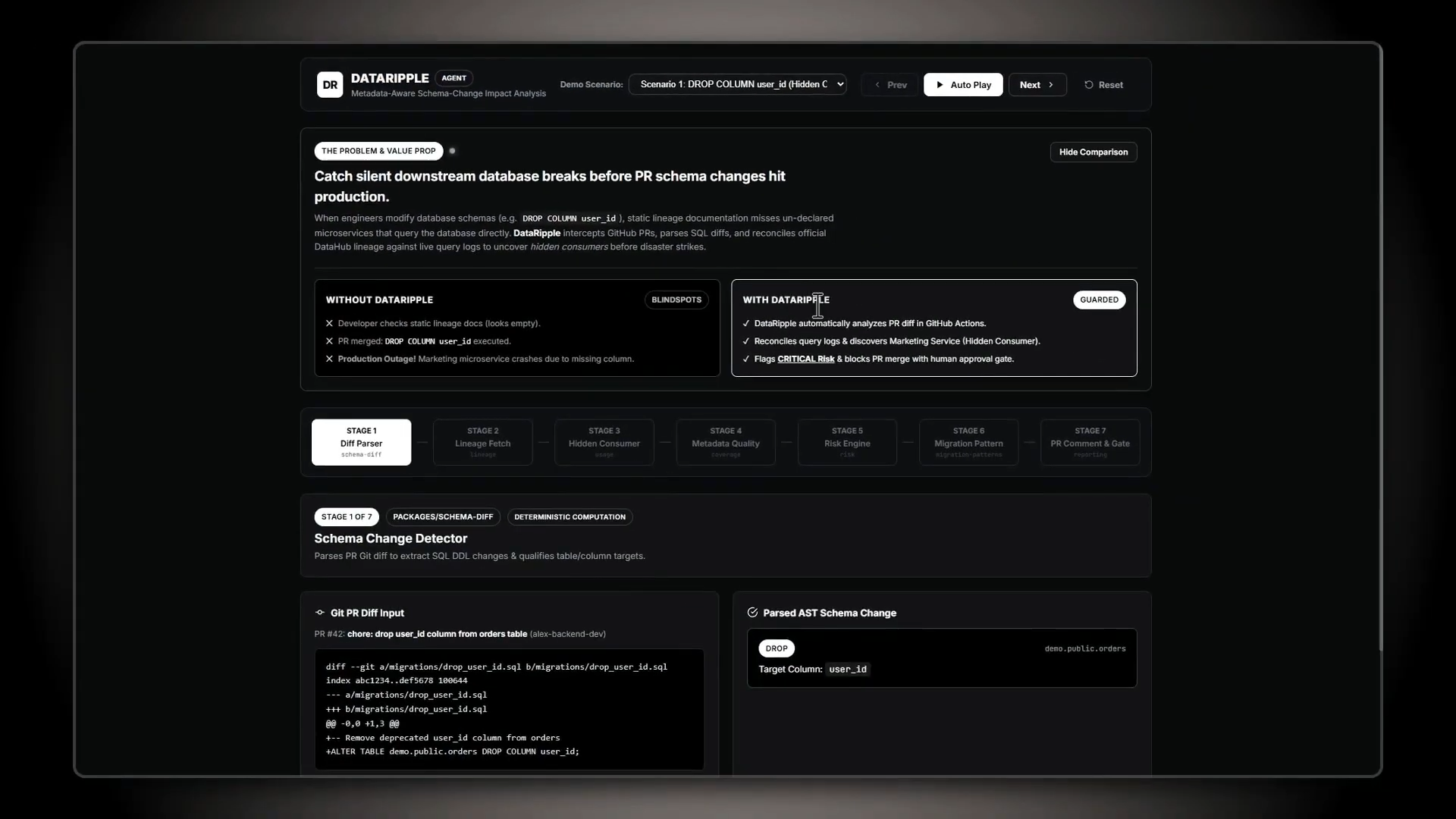The width and height of the screenshot is (1456, 819).
Task: Click the user_id target column value
Action: pyautogui.click(x=848, y=670)
